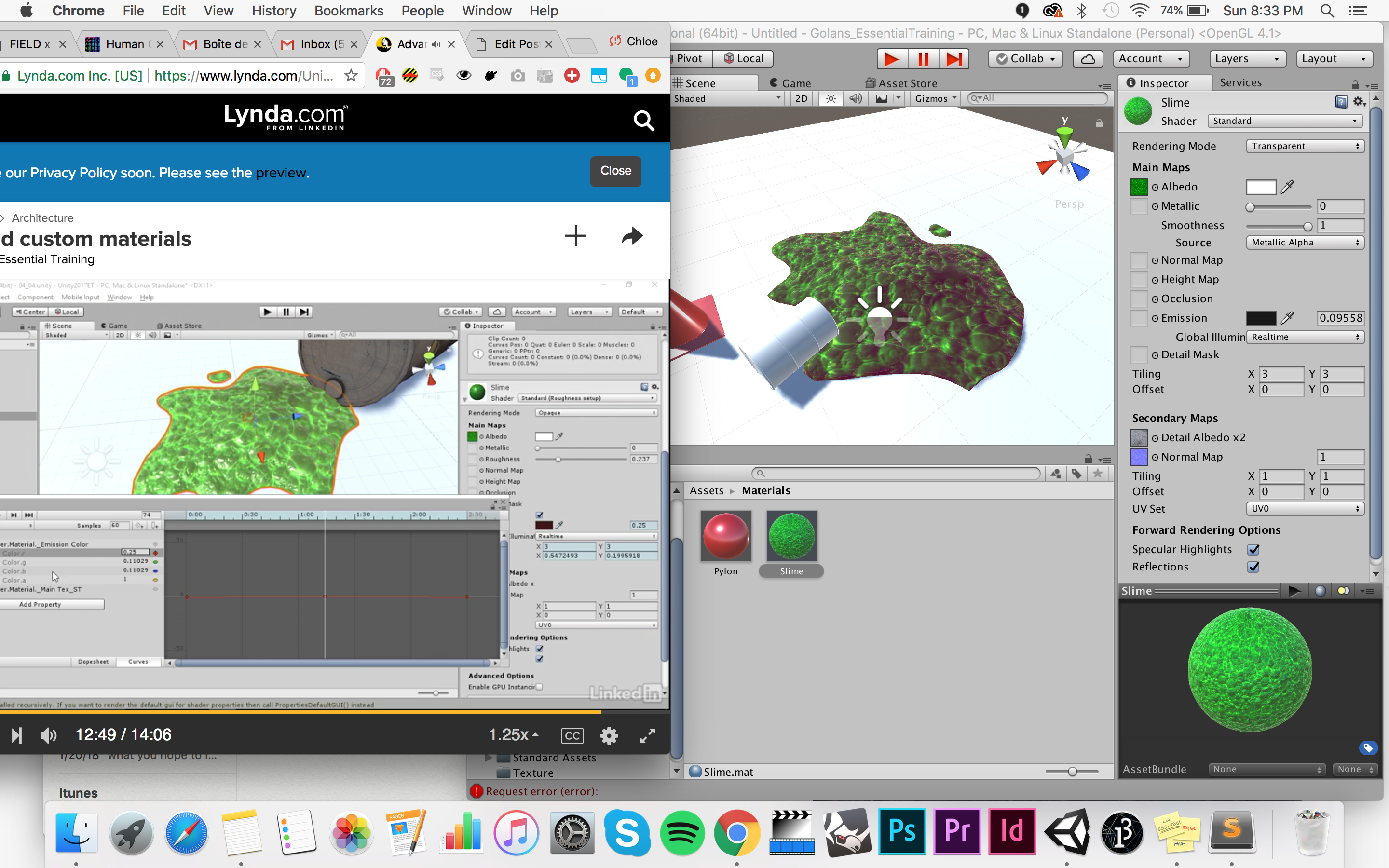
Task: Open the Unity Cloud services button
Action: click(x=1088, y=58)
